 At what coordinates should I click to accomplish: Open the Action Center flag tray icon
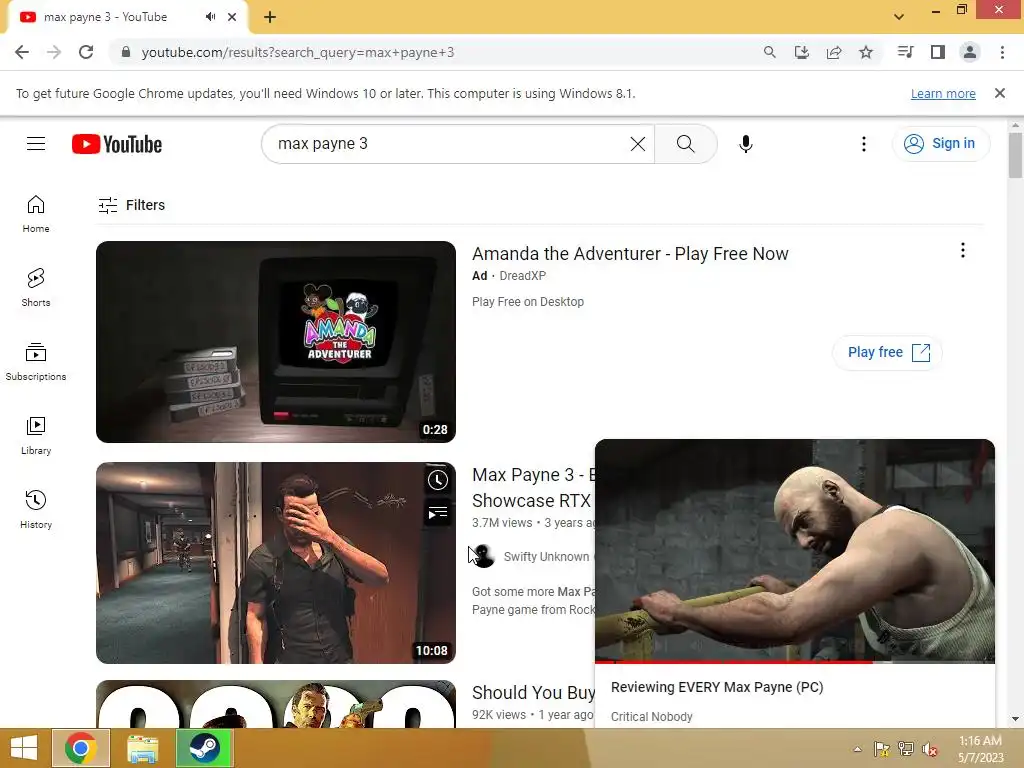click(x=882, y=749)
